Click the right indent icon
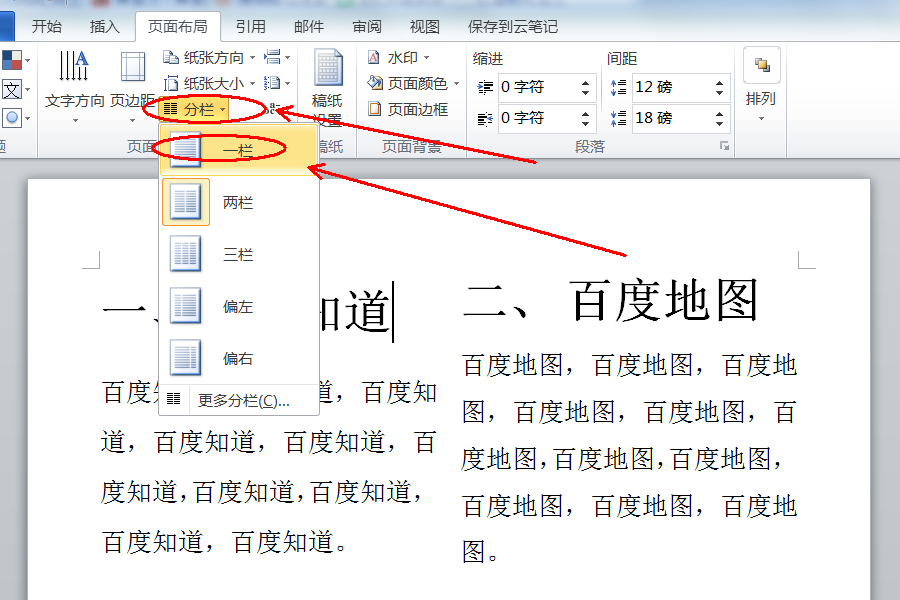 (x=485, y=119)
